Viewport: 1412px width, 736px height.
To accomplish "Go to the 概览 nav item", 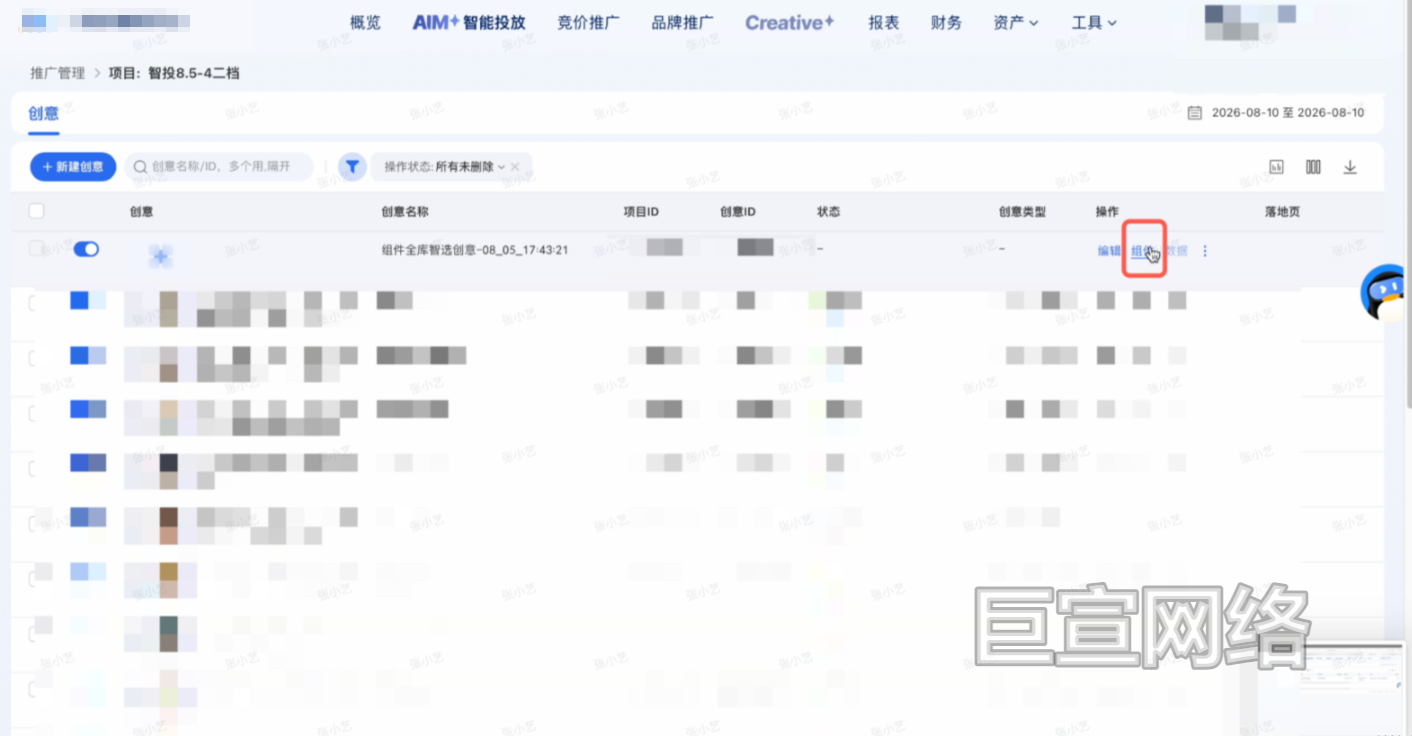I will [366, 22].
